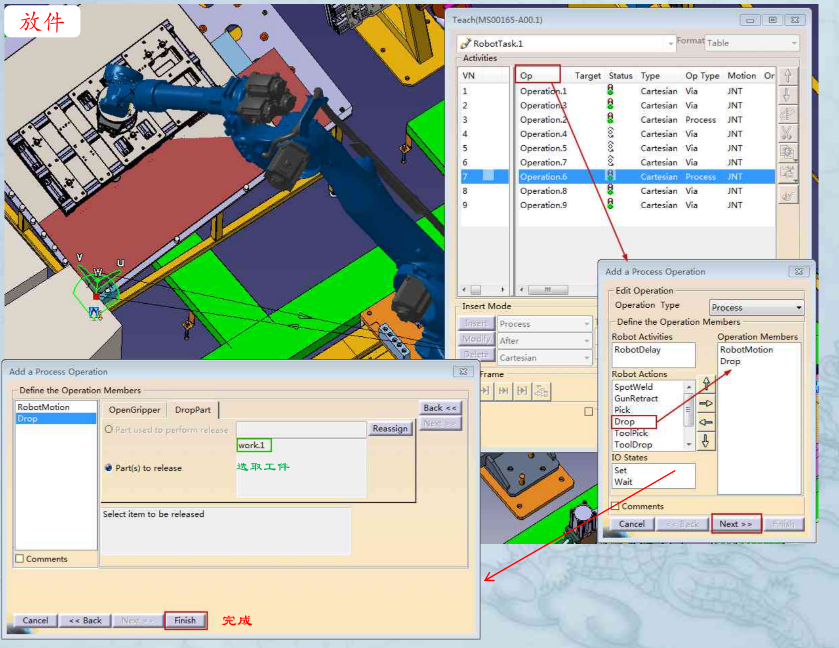Select Operation.6 row in Activities table
Screen dimensions: 839x648
[543, 177]
